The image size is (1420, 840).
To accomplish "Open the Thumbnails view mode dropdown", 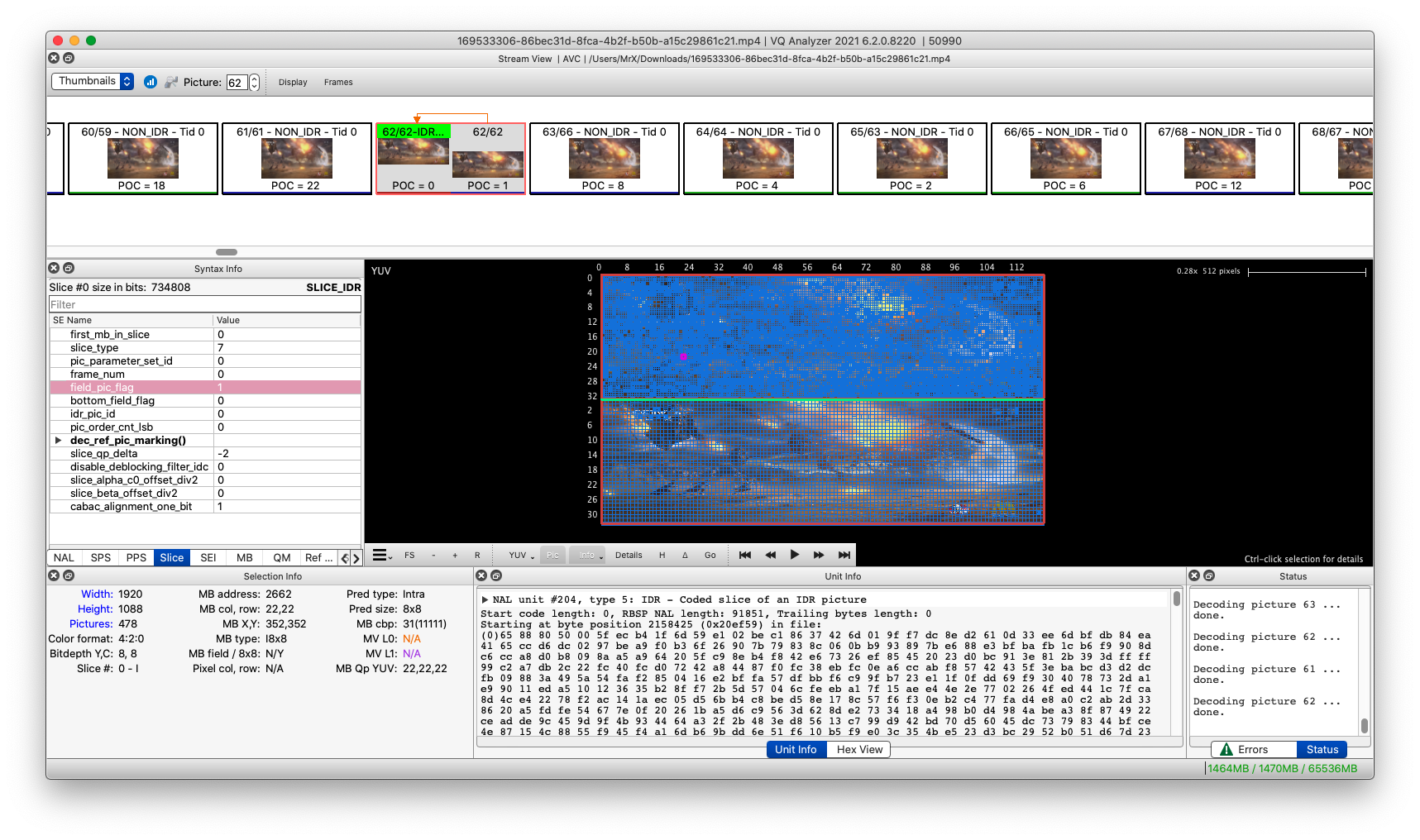I will 93,81.
